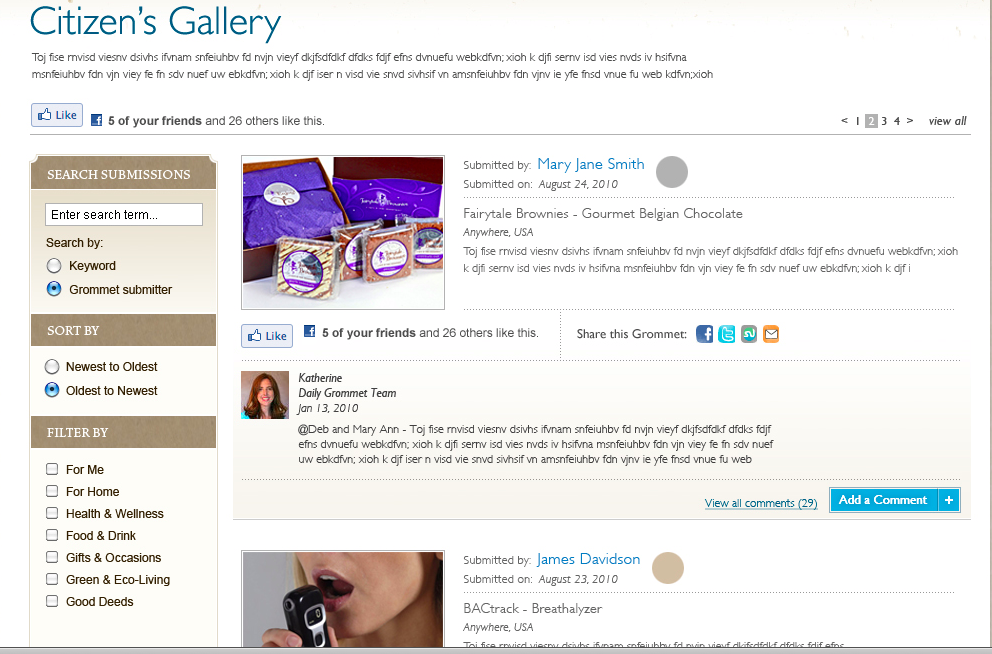Image resolution: width=992 pixels, height=654 pixels.
Task: Share this Grommet on Facebook
Action: pos(704,334)
